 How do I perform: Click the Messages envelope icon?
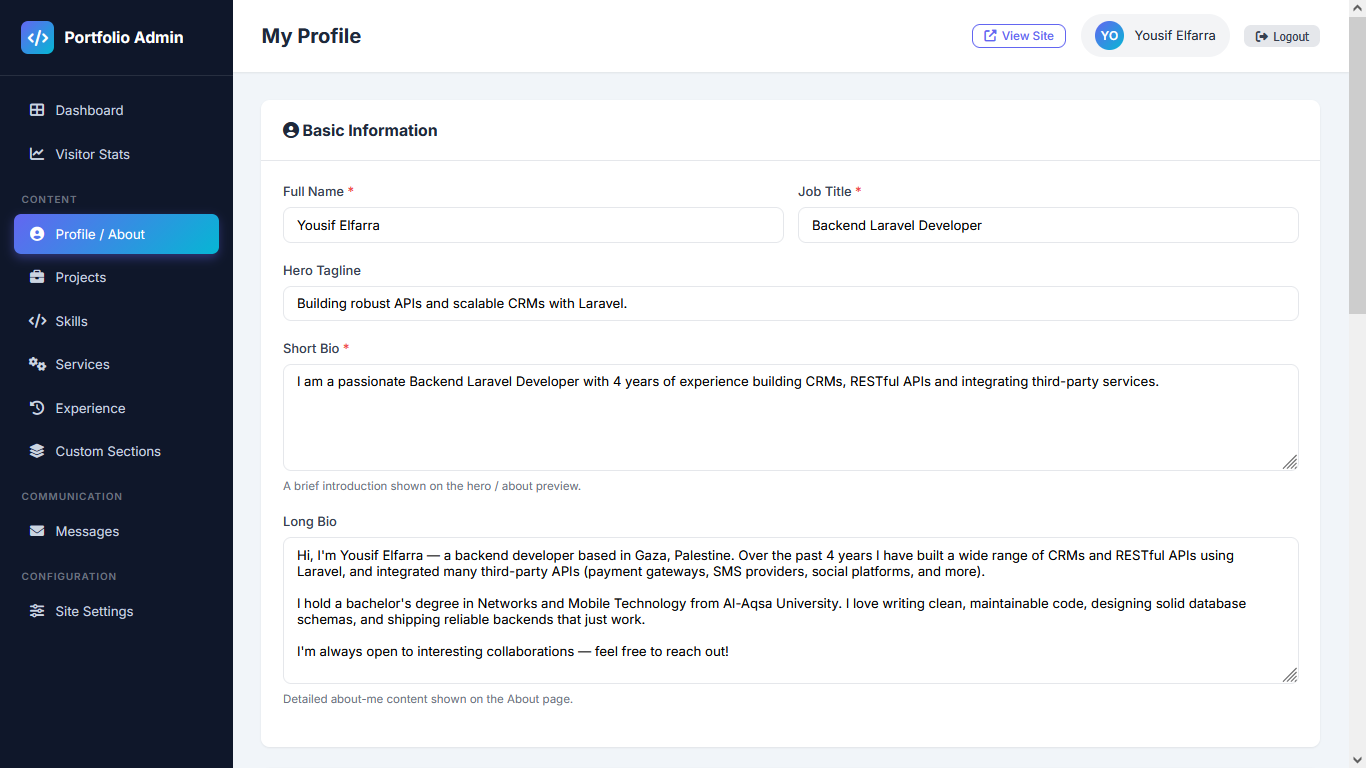point(37,531)
